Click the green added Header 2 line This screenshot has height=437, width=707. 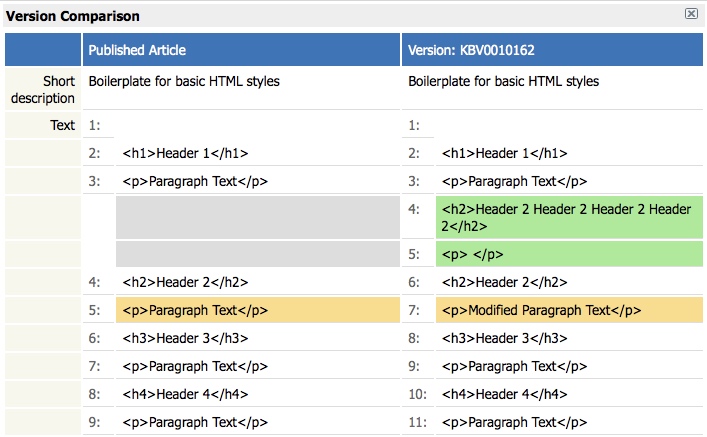tap(566, 217)
